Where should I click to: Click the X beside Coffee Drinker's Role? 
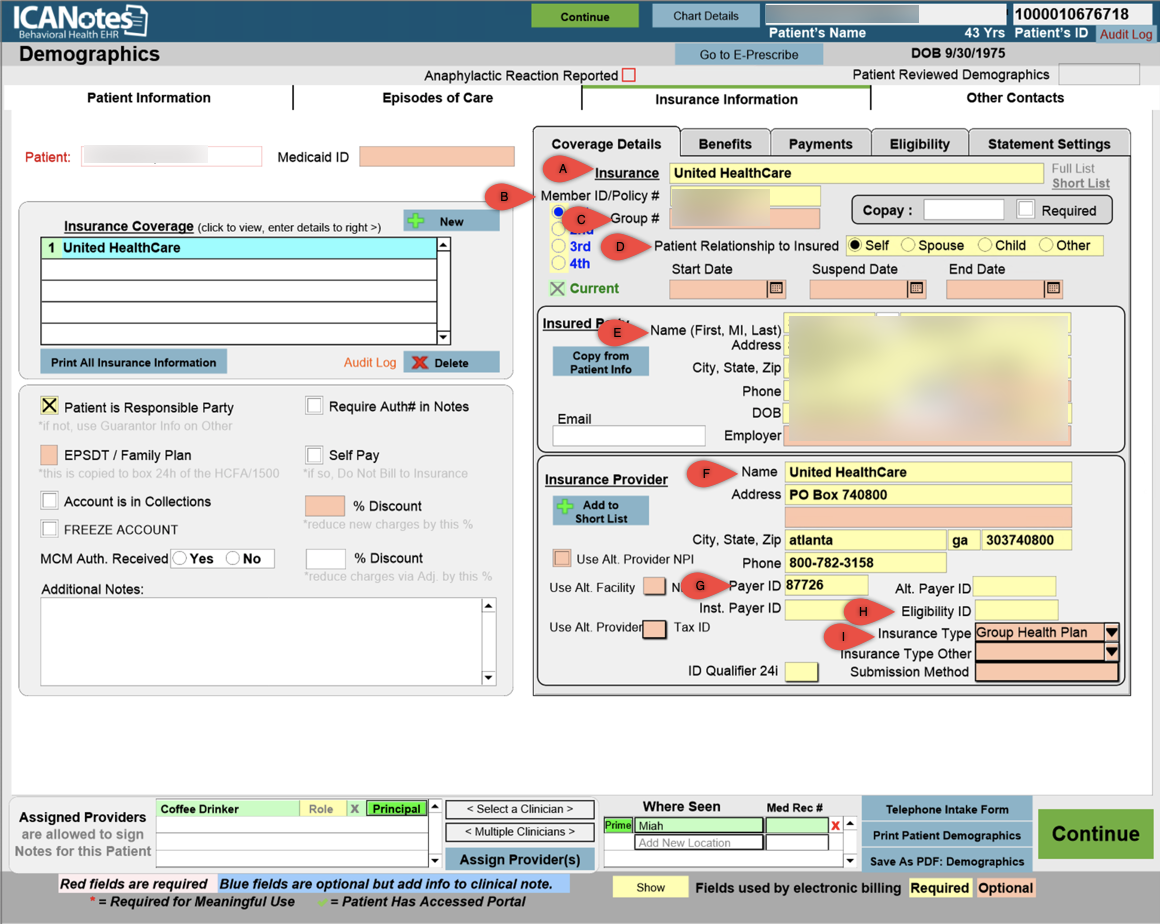(354, 809)
